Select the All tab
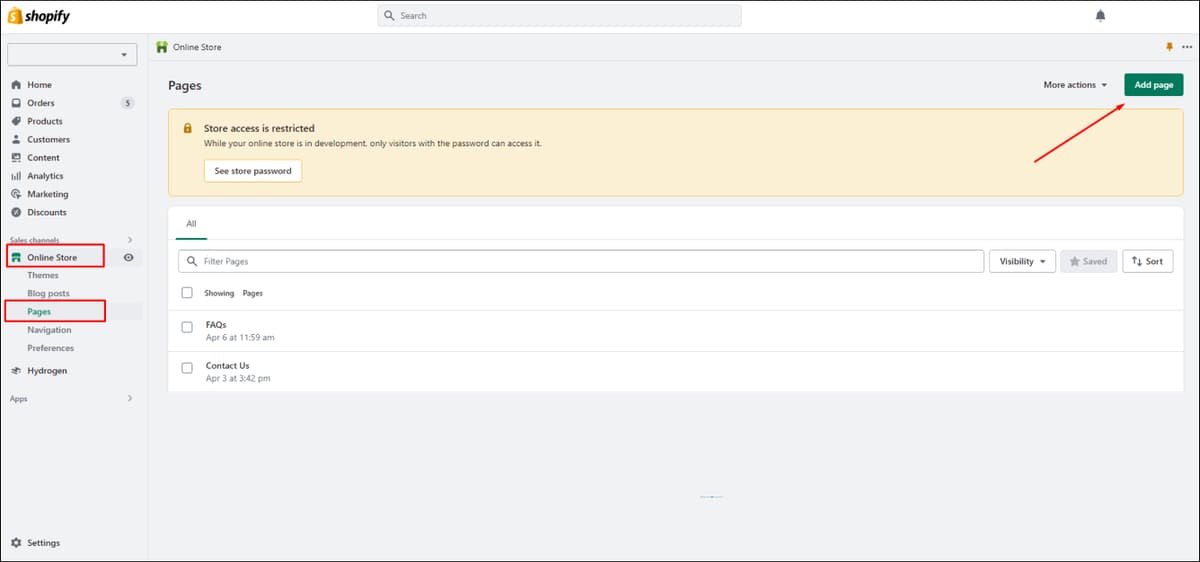Viewport: 1200px width, 562px height. click(x=191, y=224)
